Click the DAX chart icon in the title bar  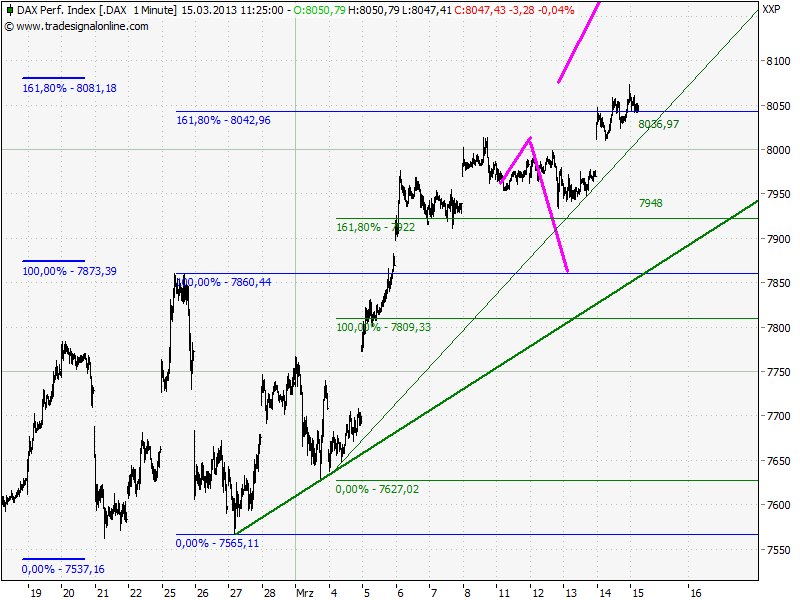click(10, 11)
